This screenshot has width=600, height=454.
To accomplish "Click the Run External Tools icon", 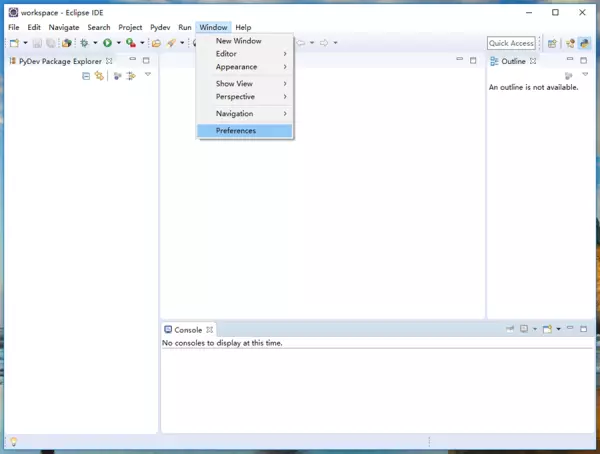I will [x=131, y=43].
